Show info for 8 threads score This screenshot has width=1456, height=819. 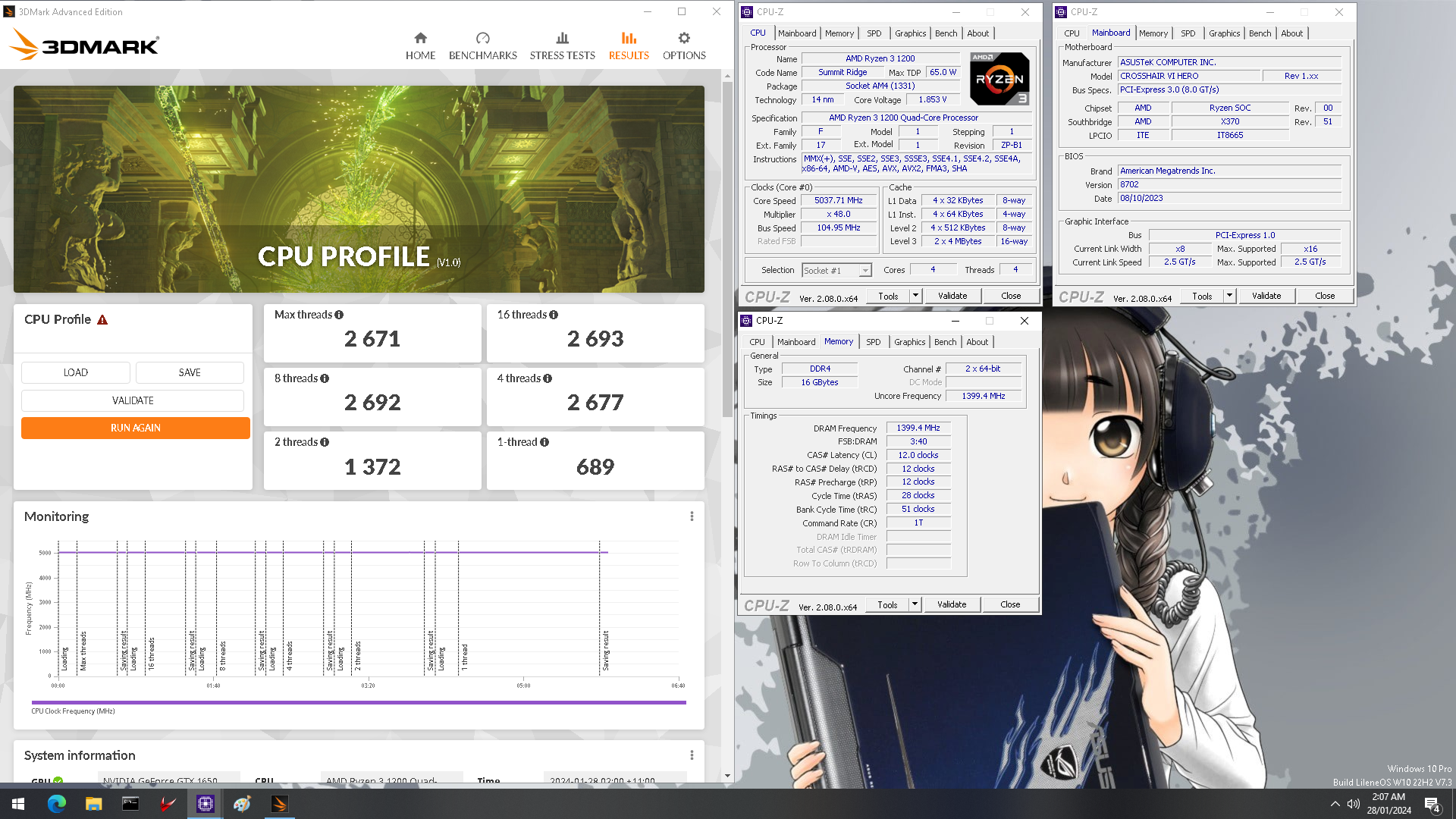click(325, 378)
